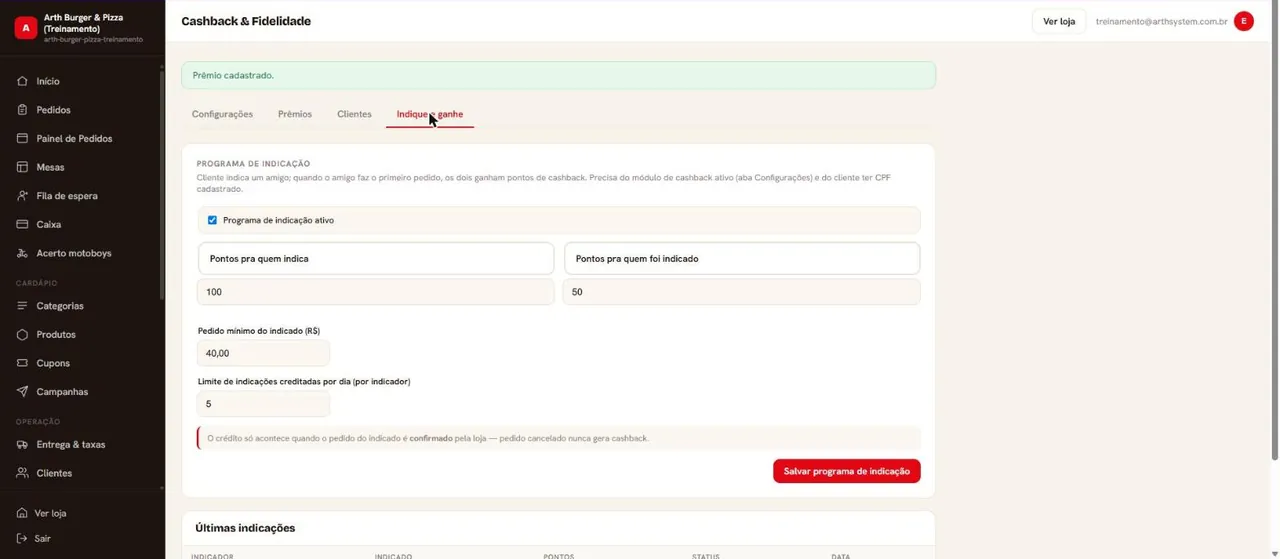Open the red user avatar E
Screen dimensions: 1280x559
coord(1244,21)
